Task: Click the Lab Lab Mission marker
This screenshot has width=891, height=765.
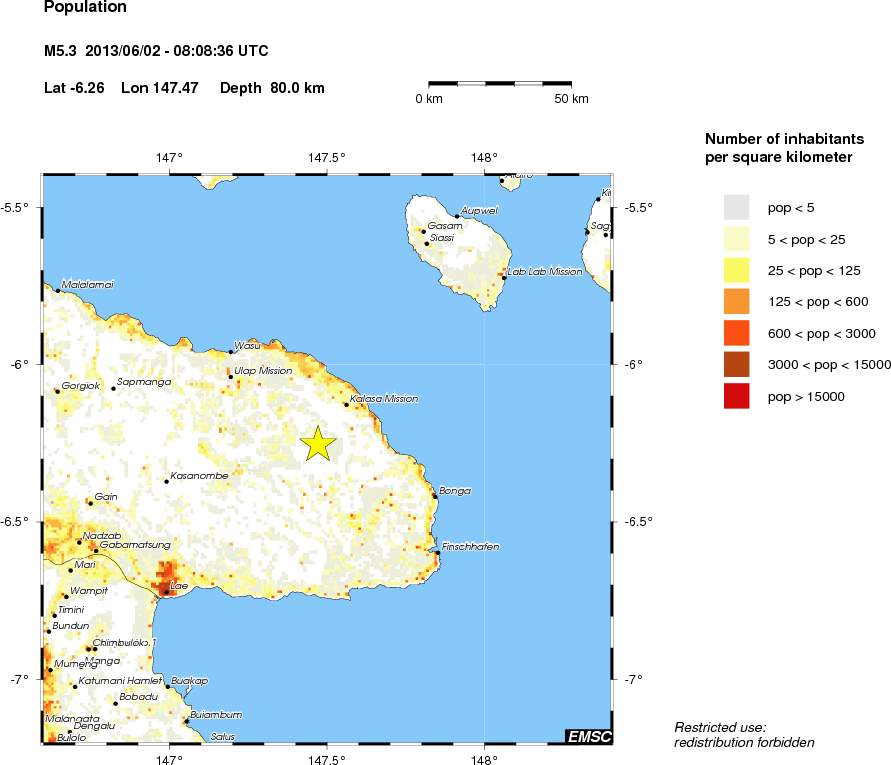Action: (x=504, y=277)
